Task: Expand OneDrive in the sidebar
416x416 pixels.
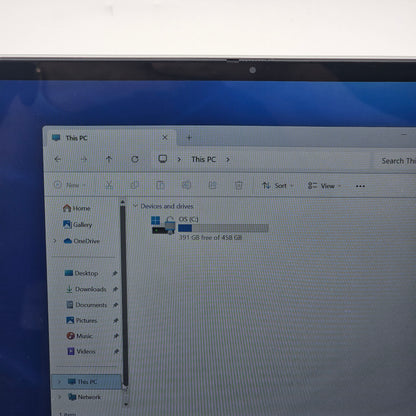Action: pyautogui.click(x=55, y=241)
